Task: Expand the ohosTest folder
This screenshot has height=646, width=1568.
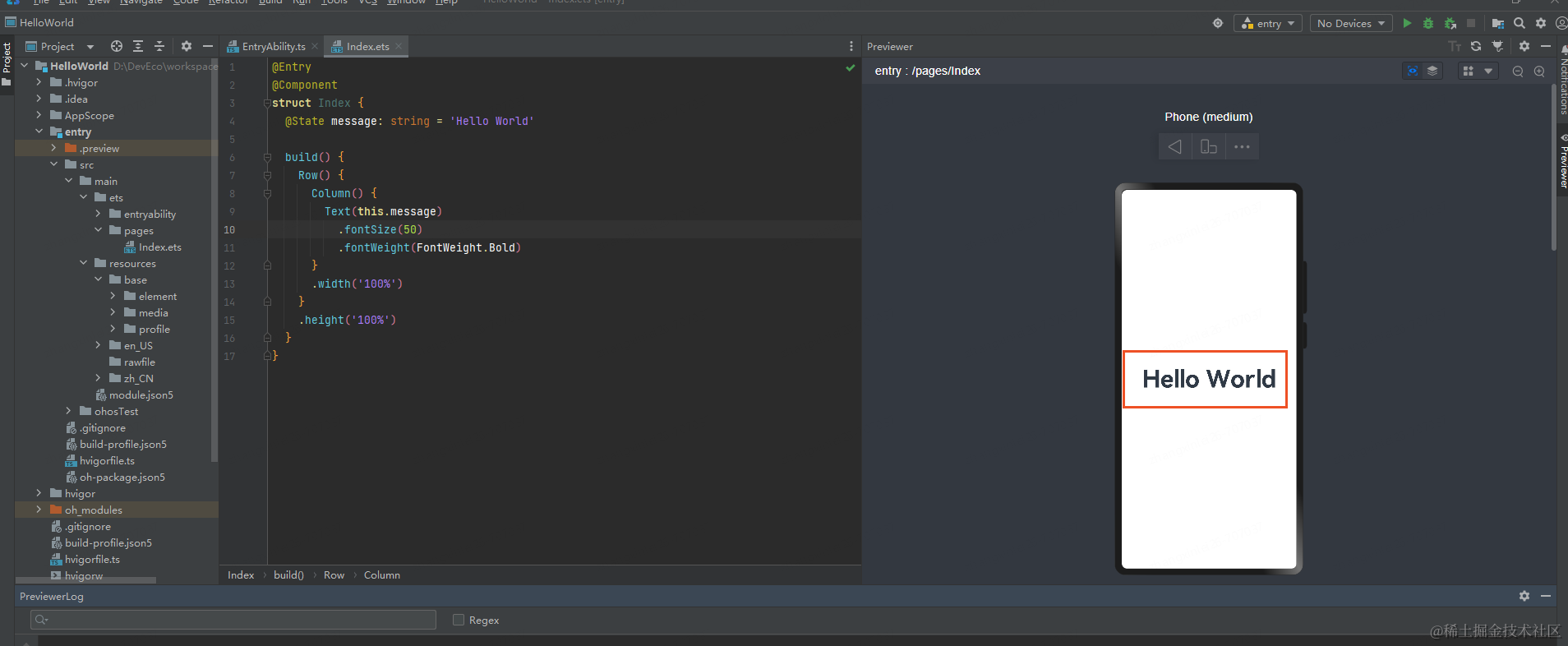Action: tap(68, 411)
